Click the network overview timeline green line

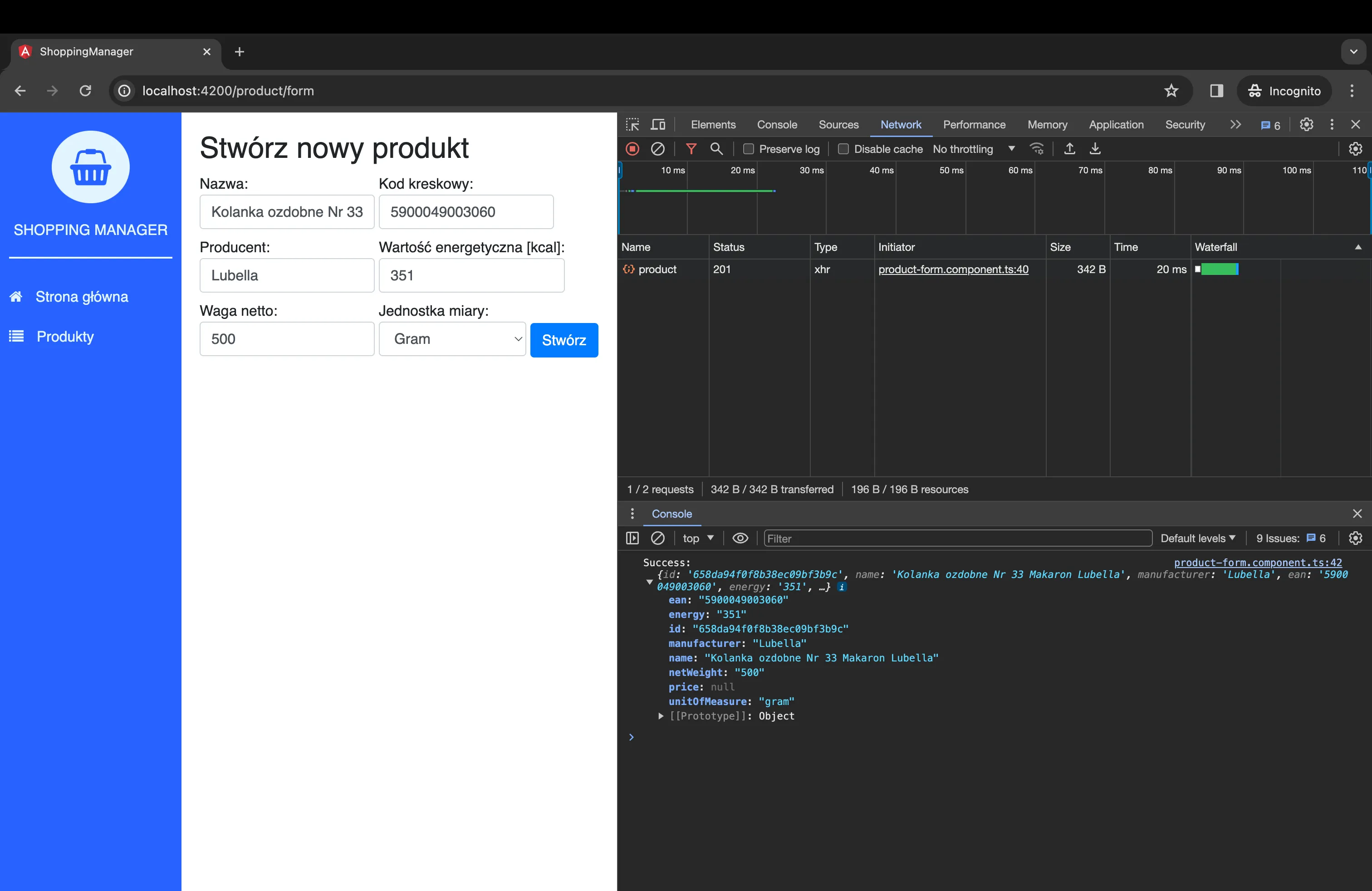[x=705, y=191]
